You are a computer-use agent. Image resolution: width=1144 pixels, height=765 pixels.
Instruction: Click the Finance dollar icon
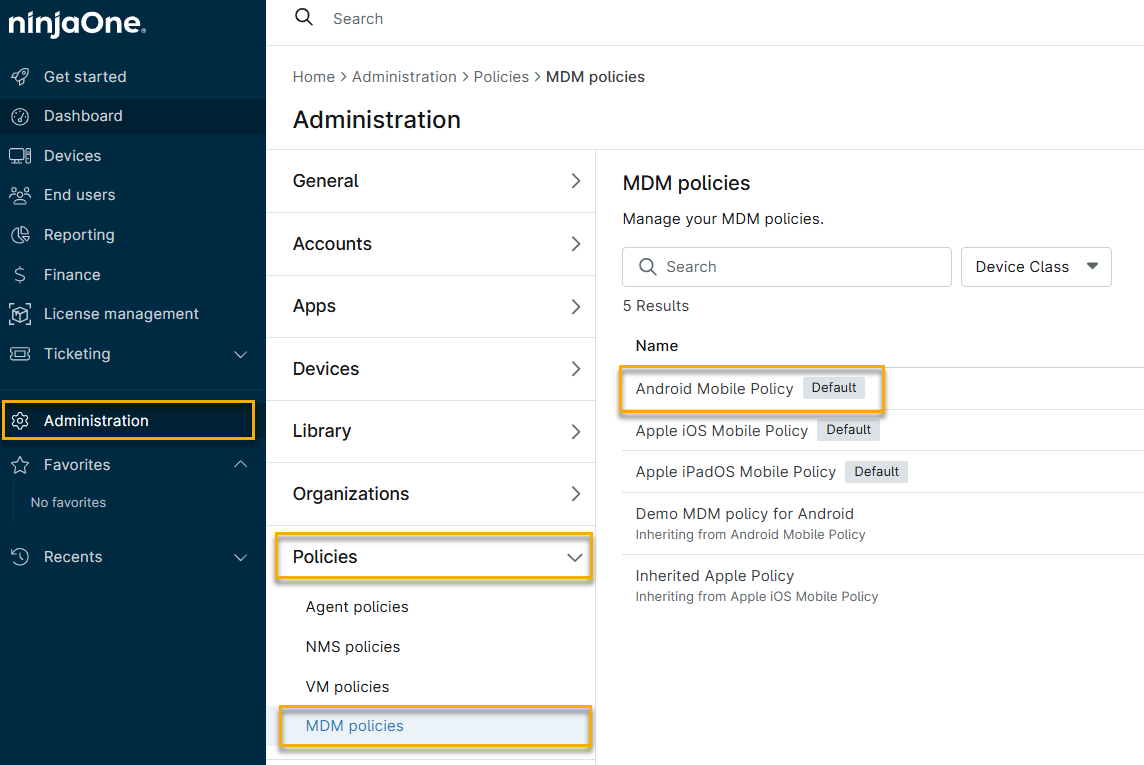pos(20,275)
